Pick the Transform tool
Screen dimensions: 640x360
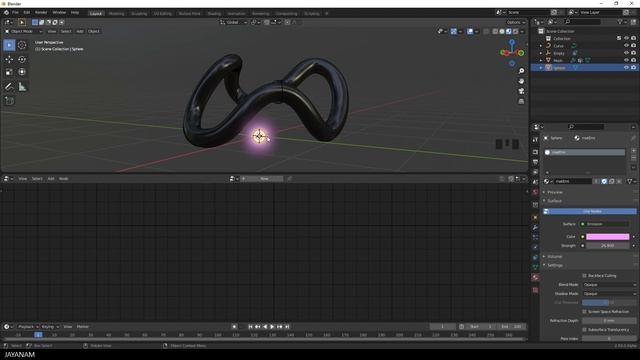pyautogui.click(x=22, y=72)
